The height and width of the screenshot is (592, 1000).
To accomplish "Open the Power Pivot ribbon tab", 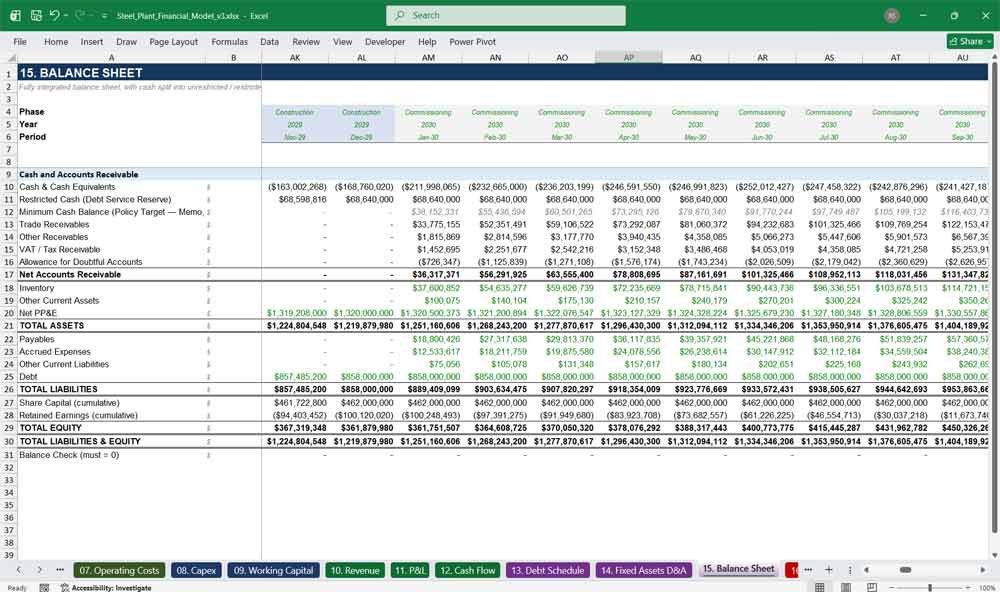I will point(473,41).
